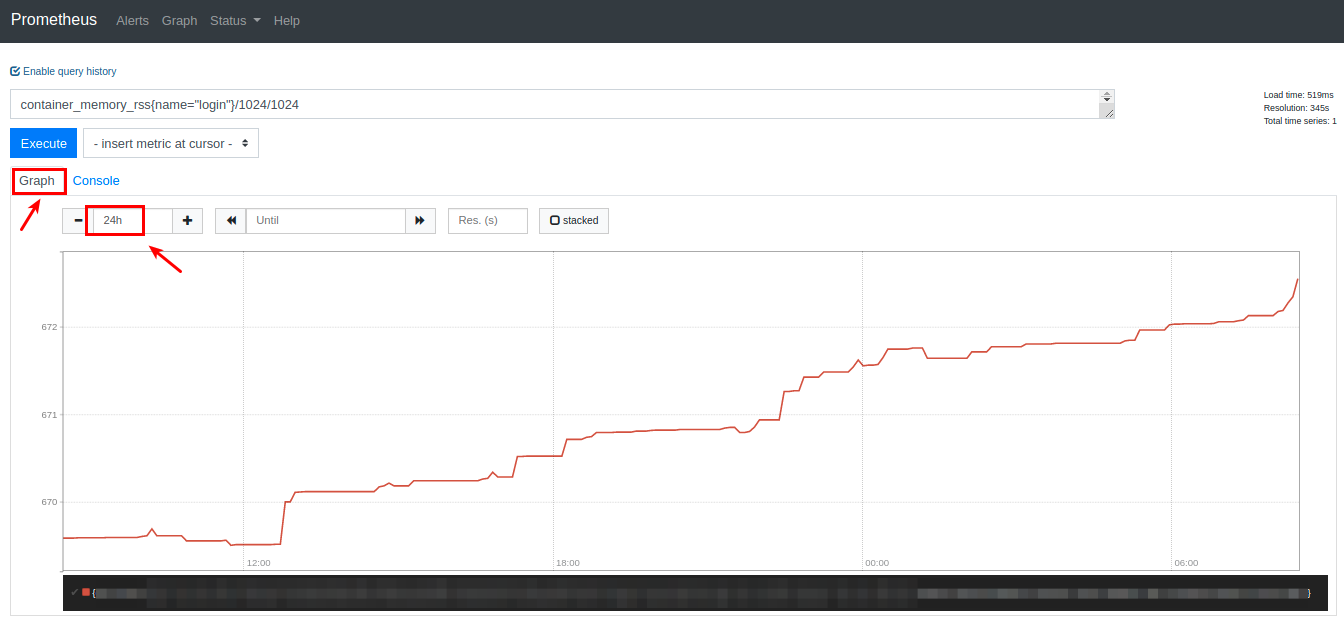This screenshot has width=1344, height=620.
Task: Click the 24h range value to edit it
Action: [x=113, y=220]
